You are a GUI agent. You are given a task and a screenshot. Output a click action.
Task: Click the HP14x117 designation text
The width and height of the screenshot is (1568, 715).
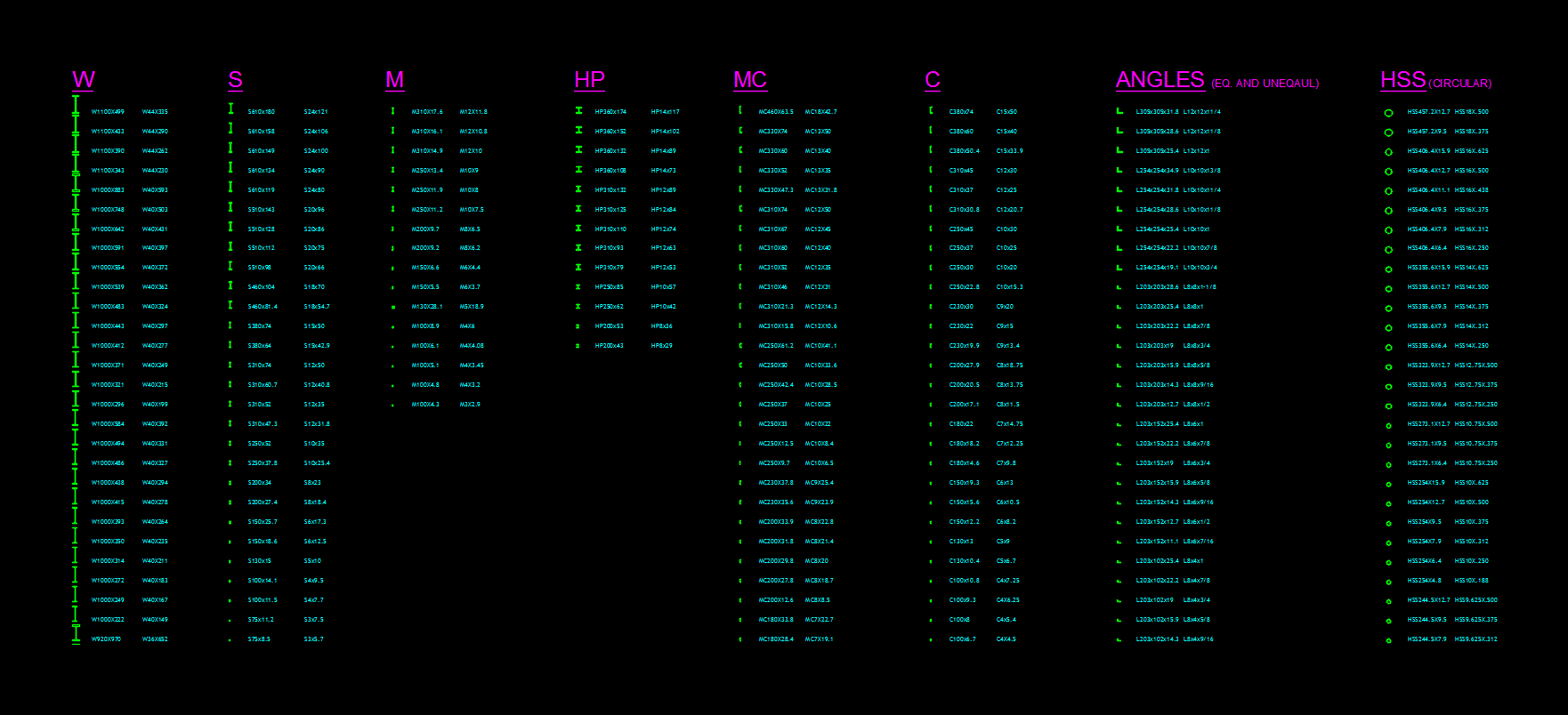[x=665, y=112]
